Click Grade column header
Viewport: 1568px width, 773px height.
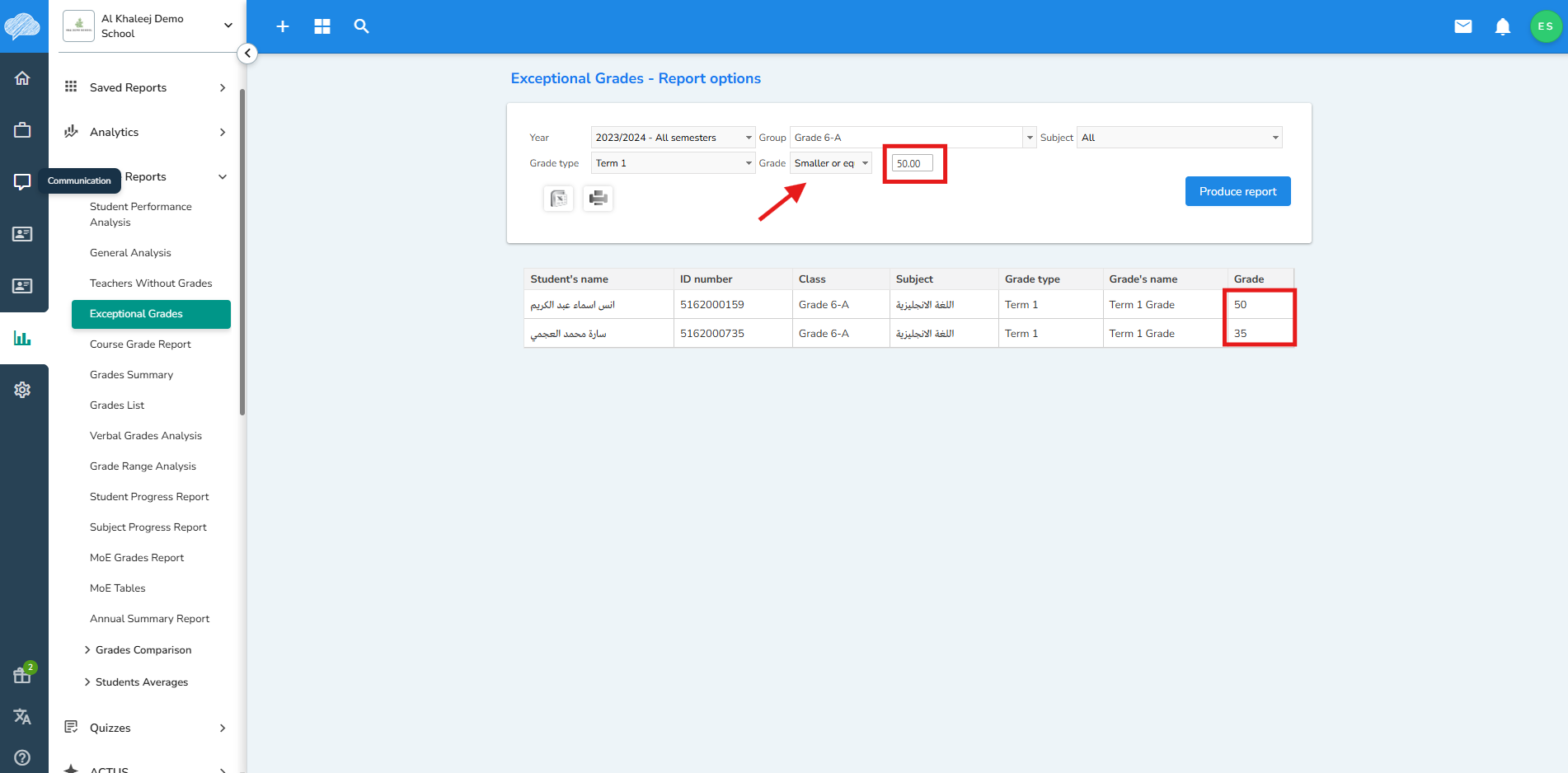[x=1261, y=279]
